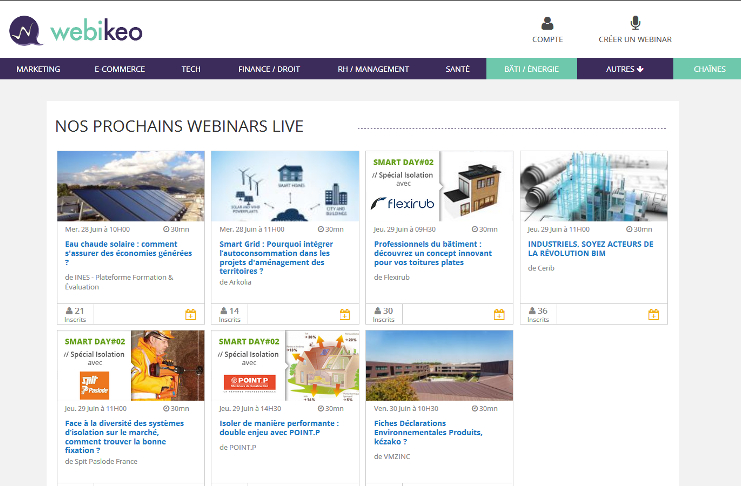This screenshot has height=486, width=741.
Task: Add Eau chaude solaire webinar to calendar
Action: click(190, 314)
